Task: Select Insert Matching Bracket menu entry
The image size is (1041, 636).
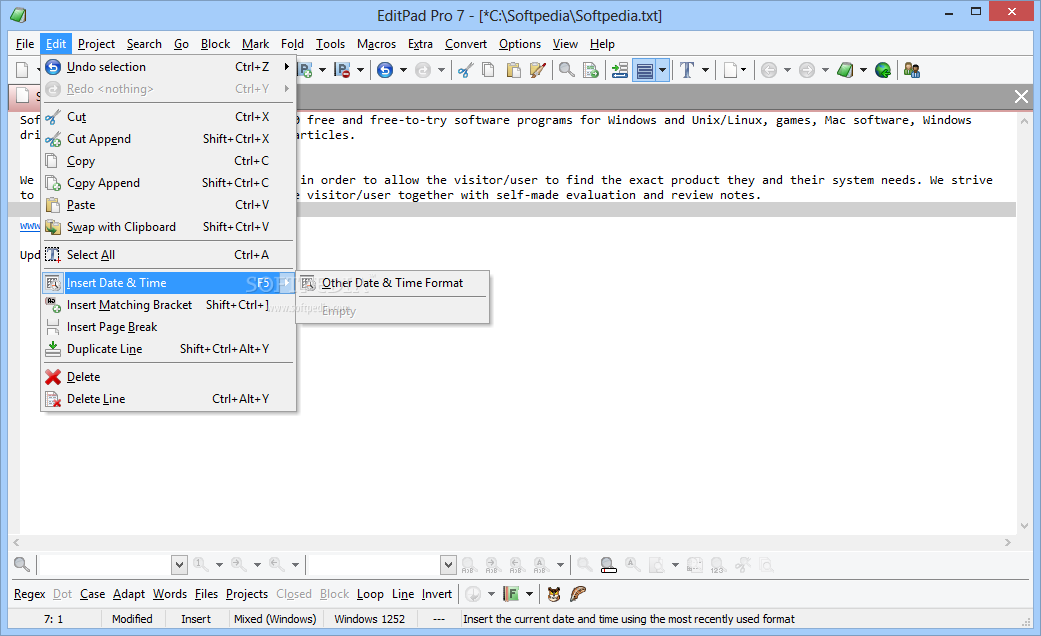Action: click(x=168, y=305)
